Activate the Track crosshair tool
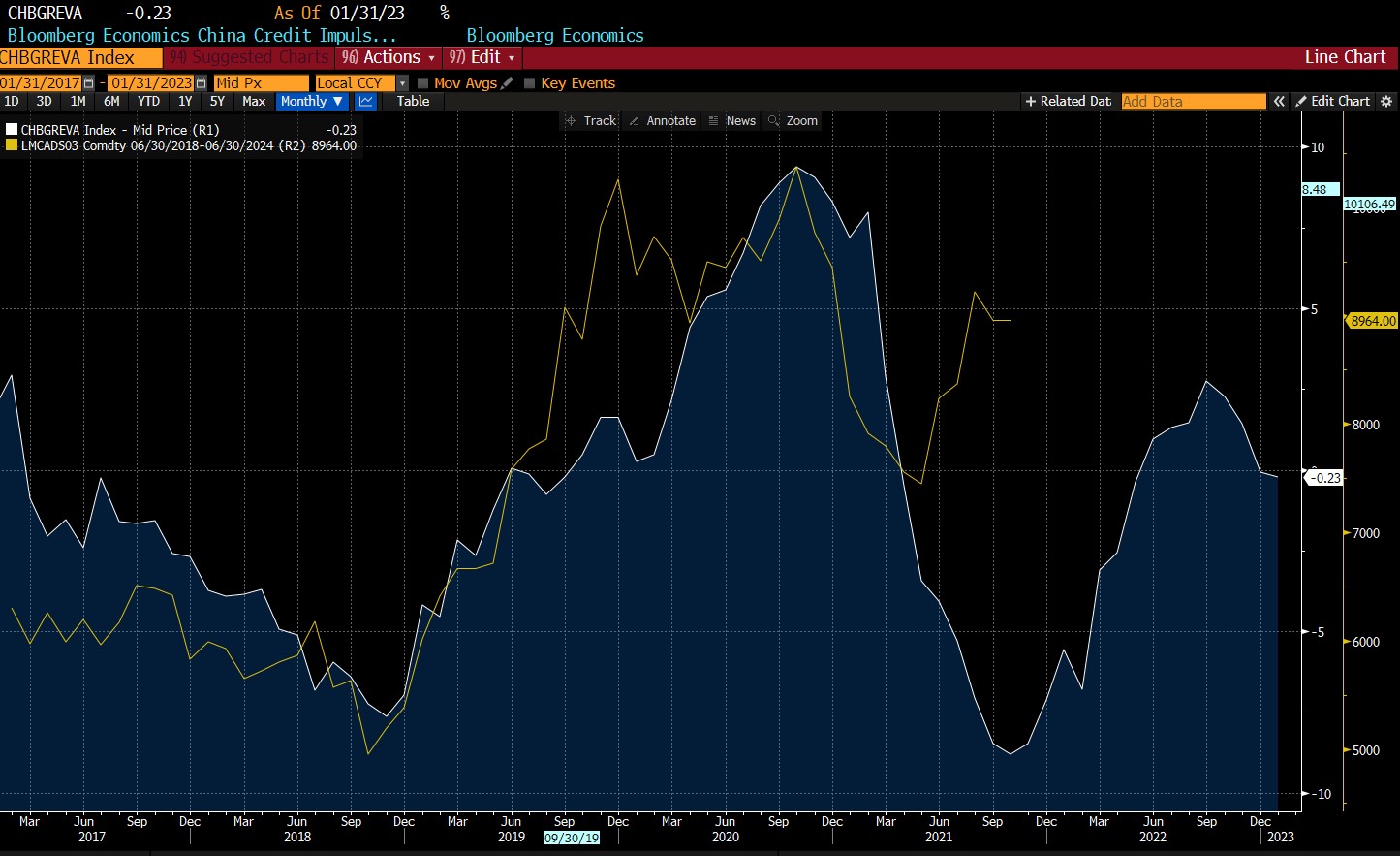 590,121
